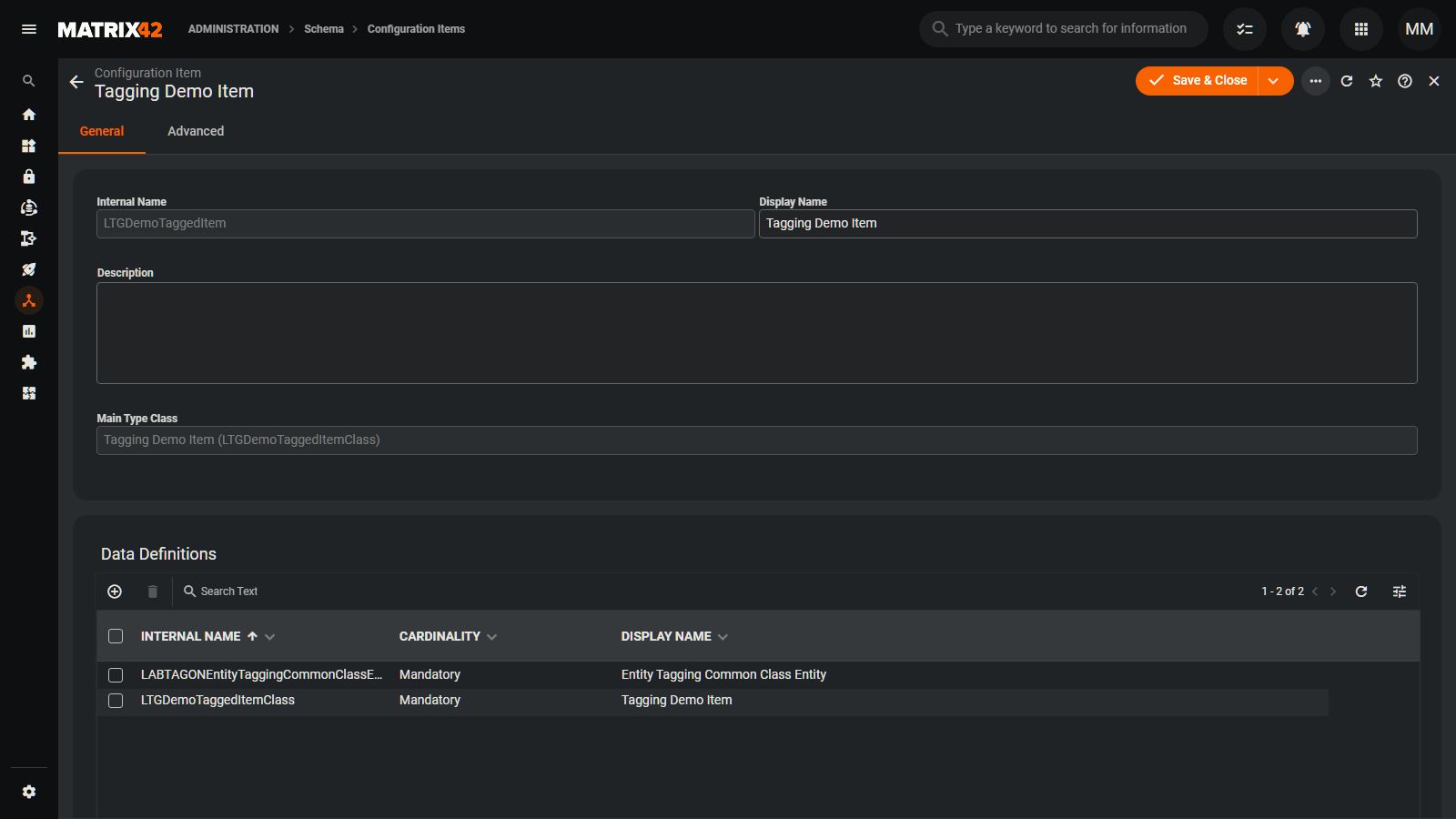Image resolution: width=1456 pixels, height=819 pixels.
Task: Refresh the Data Definitions grid
Action: 1361,591
